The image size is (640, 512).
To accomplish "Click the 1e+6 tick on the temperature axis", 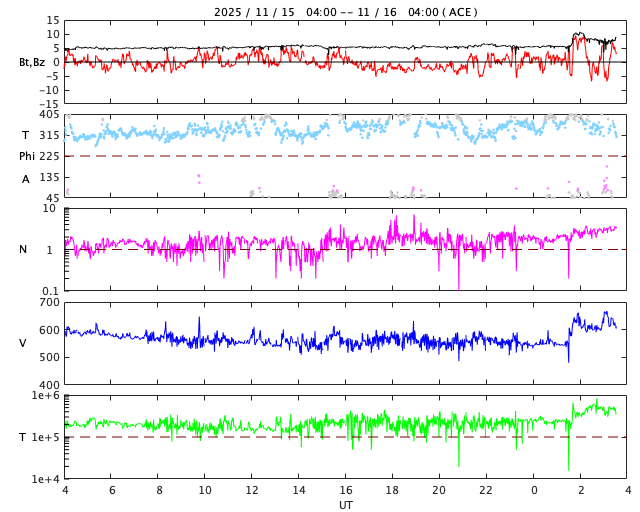I will tap(46, 397).
